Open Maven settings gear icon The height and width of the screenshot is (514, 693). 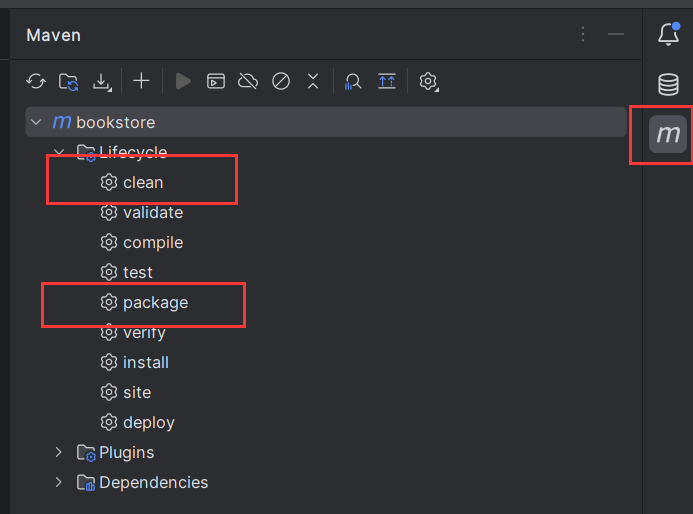(x=429, y=81)
